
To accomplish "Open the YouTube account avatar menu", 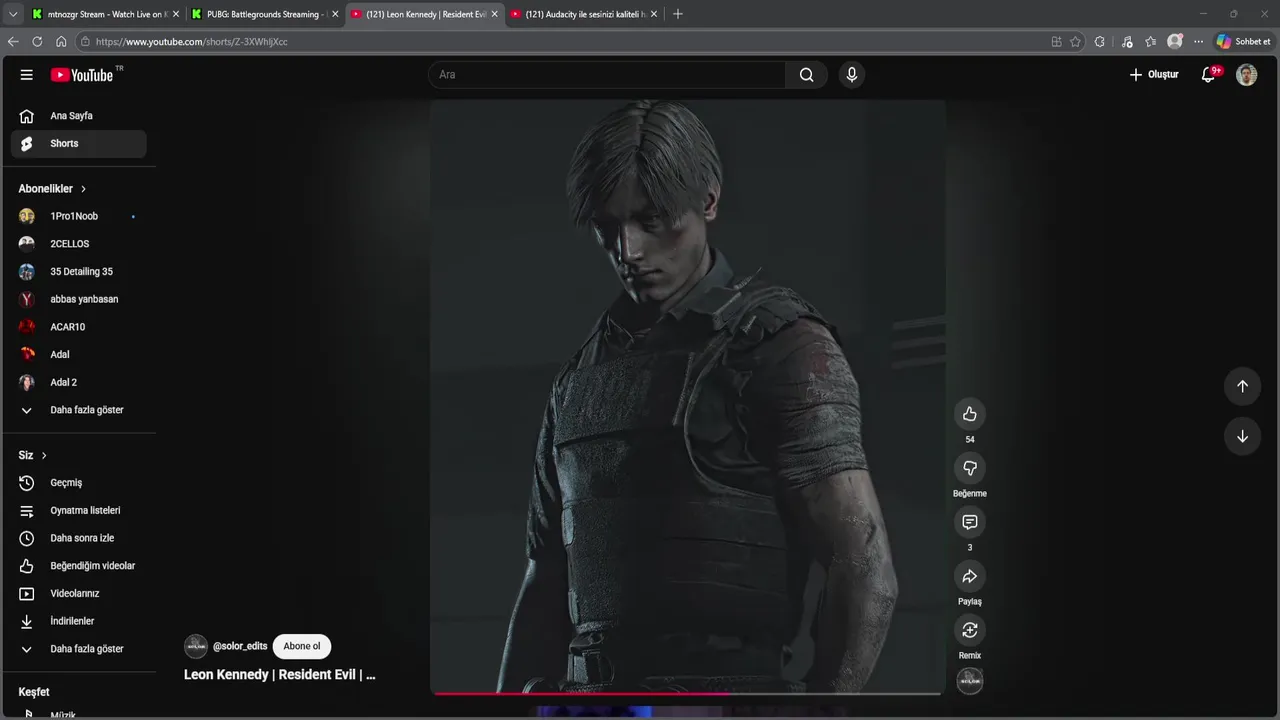I will pyautogui.click(x=1246, y=75).
